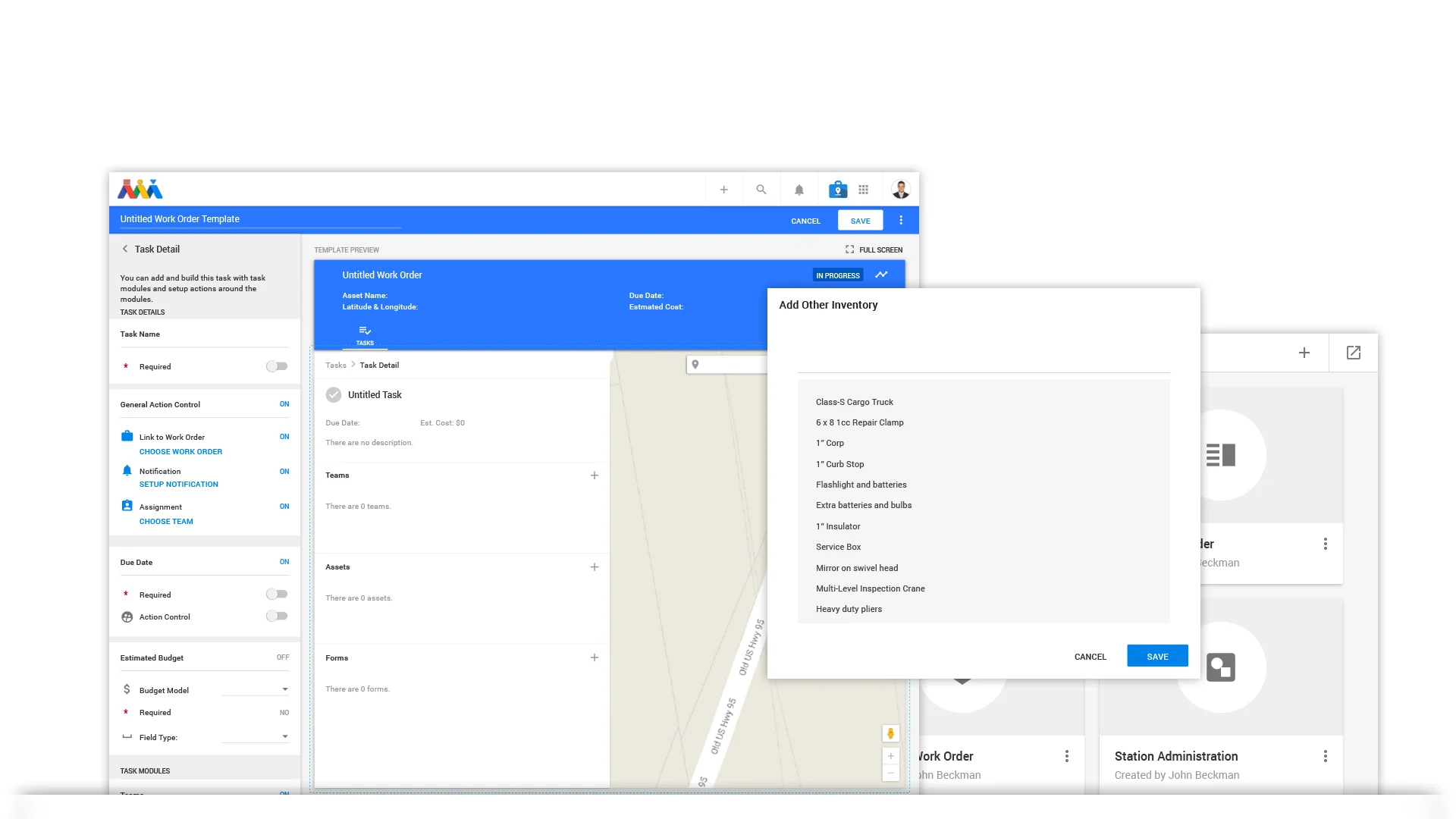Click CHOOSE TEAM link

point(166,522)
